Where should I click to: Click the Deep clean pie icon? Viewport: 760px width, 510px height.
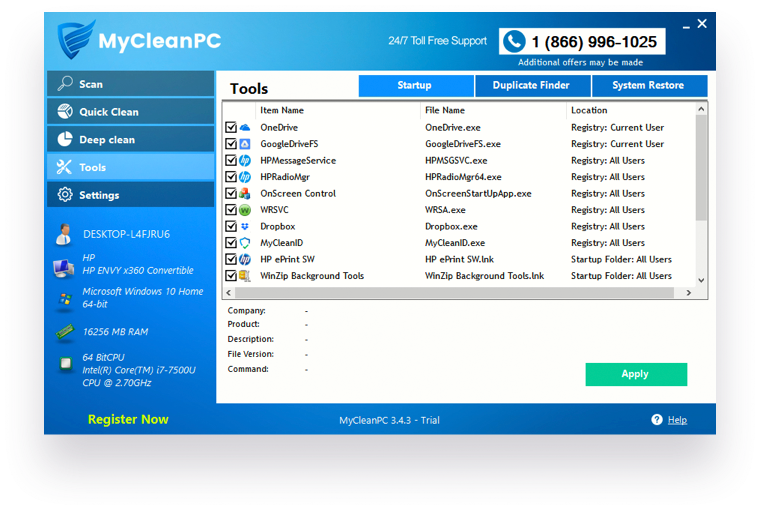coord(65,139)
